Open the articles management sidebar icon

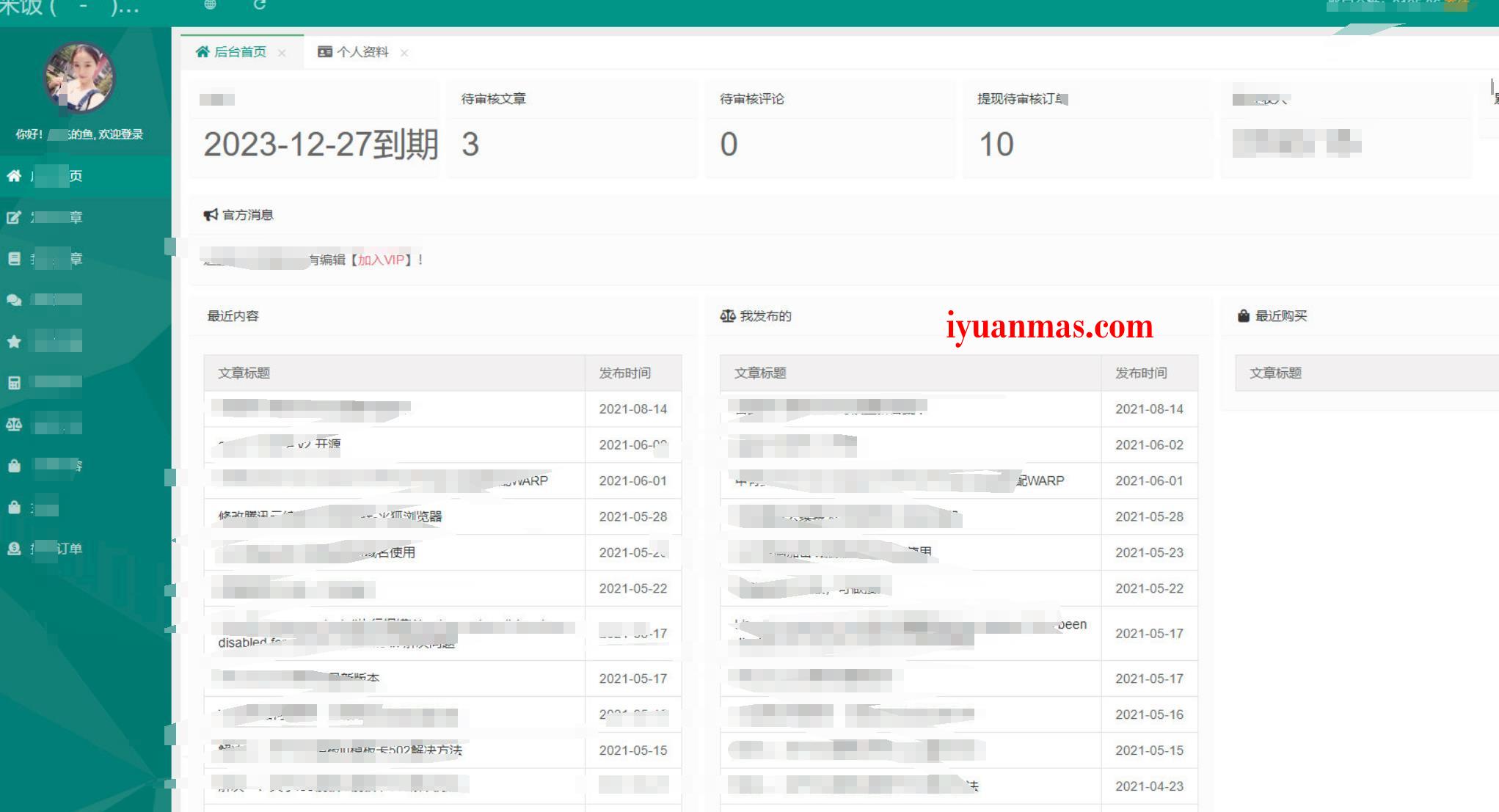pos(14,257)
